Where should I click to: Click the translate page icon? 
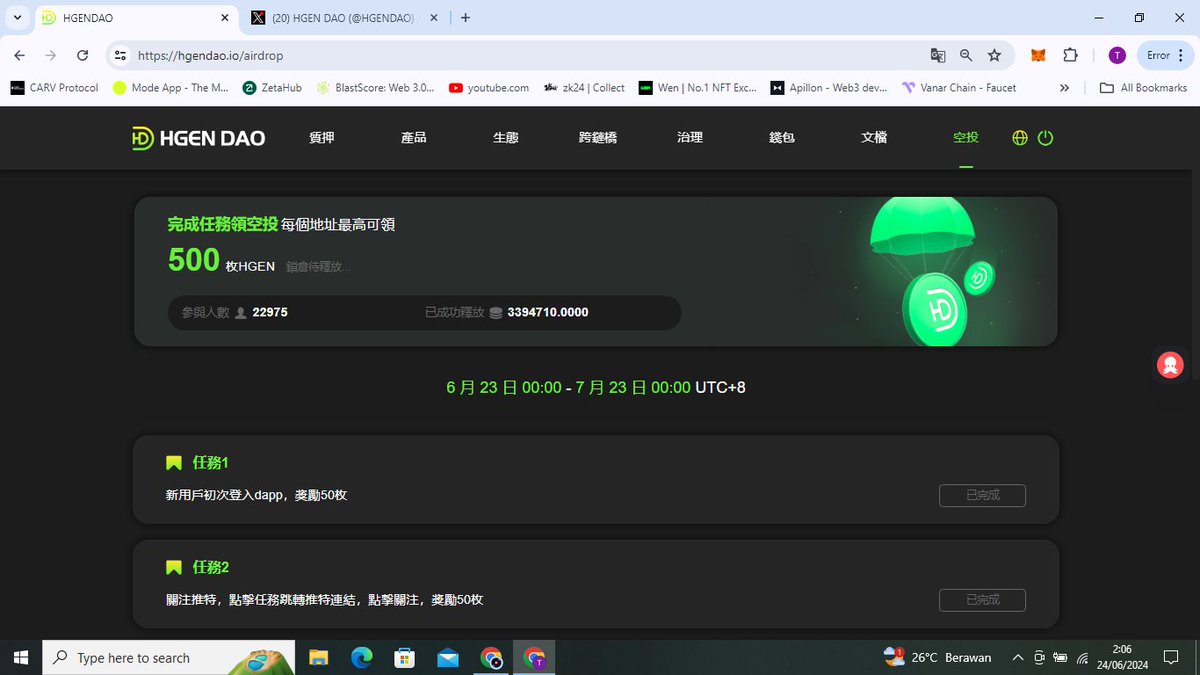point(938,56)
